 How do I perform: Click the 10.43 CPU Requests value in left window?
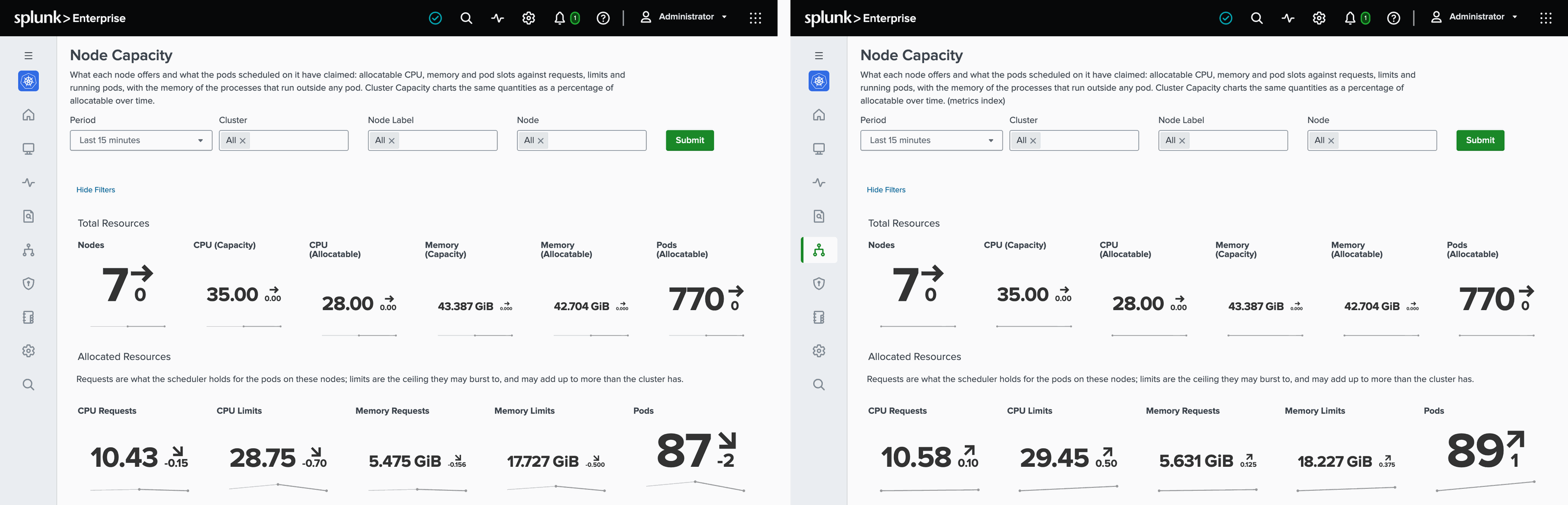[x=124, y=457]
